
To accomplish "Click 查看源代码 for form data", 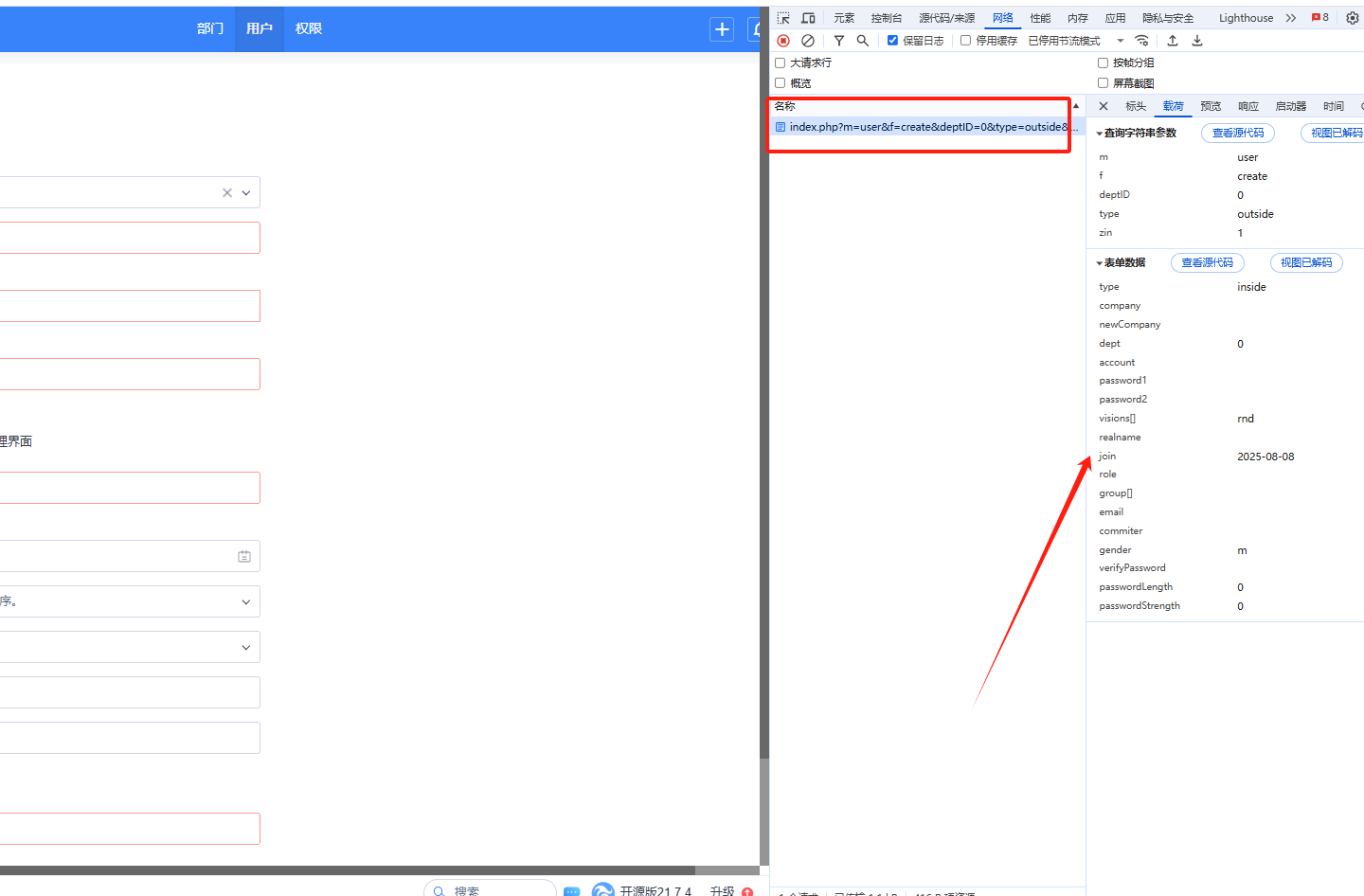I will point(1208,262).
